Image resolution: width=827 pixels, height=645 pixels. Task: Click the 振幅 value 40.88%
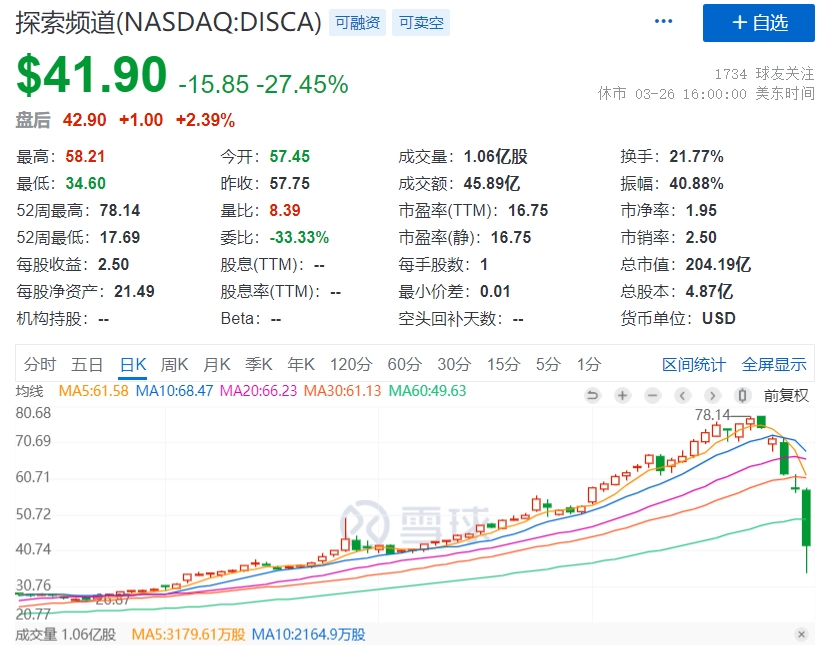(696, 184)
